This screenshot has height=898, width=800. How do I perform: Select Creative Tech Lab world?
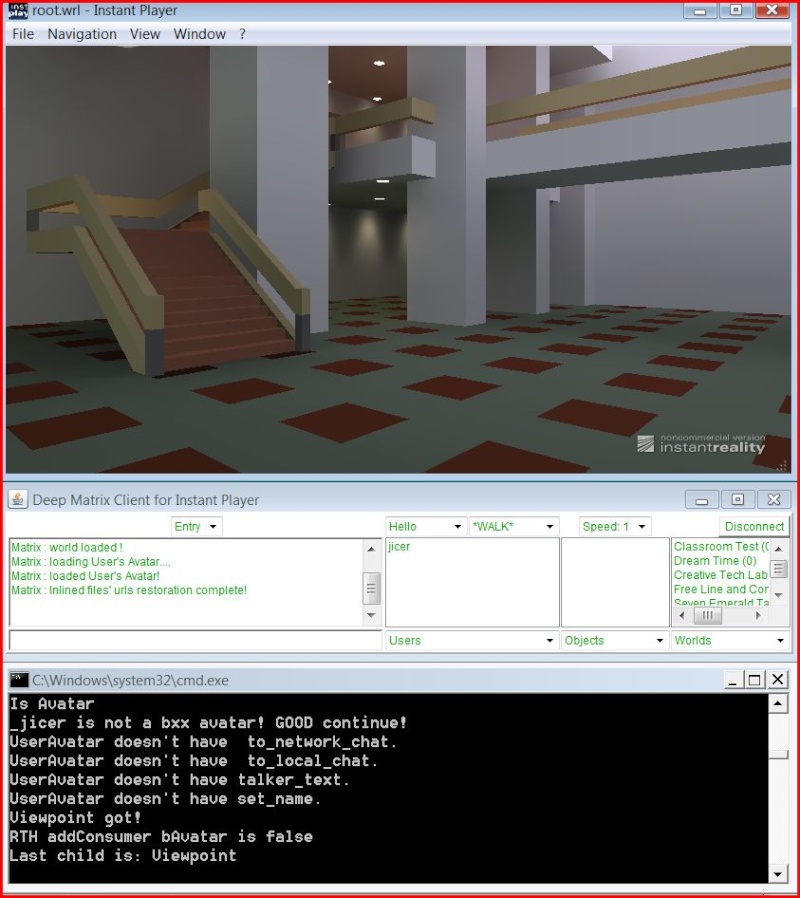click(x=720, y=575)
